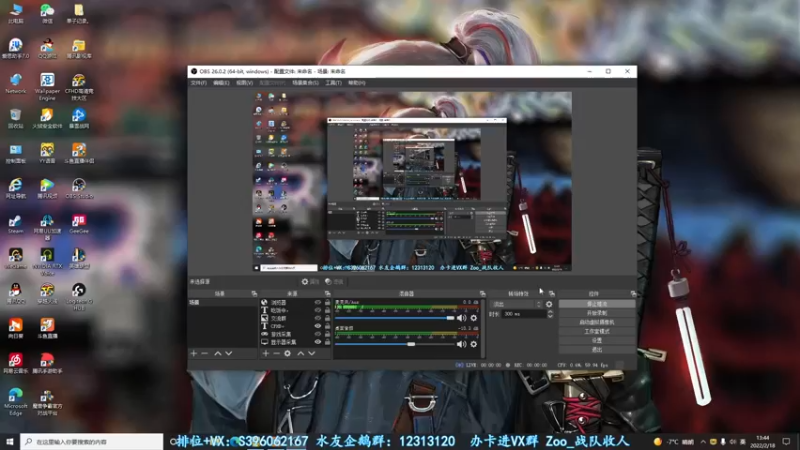The height and width of the screenshot is (450, 800).
Task: Toggle lock on the Display Capture source
Action: (328, 342)
